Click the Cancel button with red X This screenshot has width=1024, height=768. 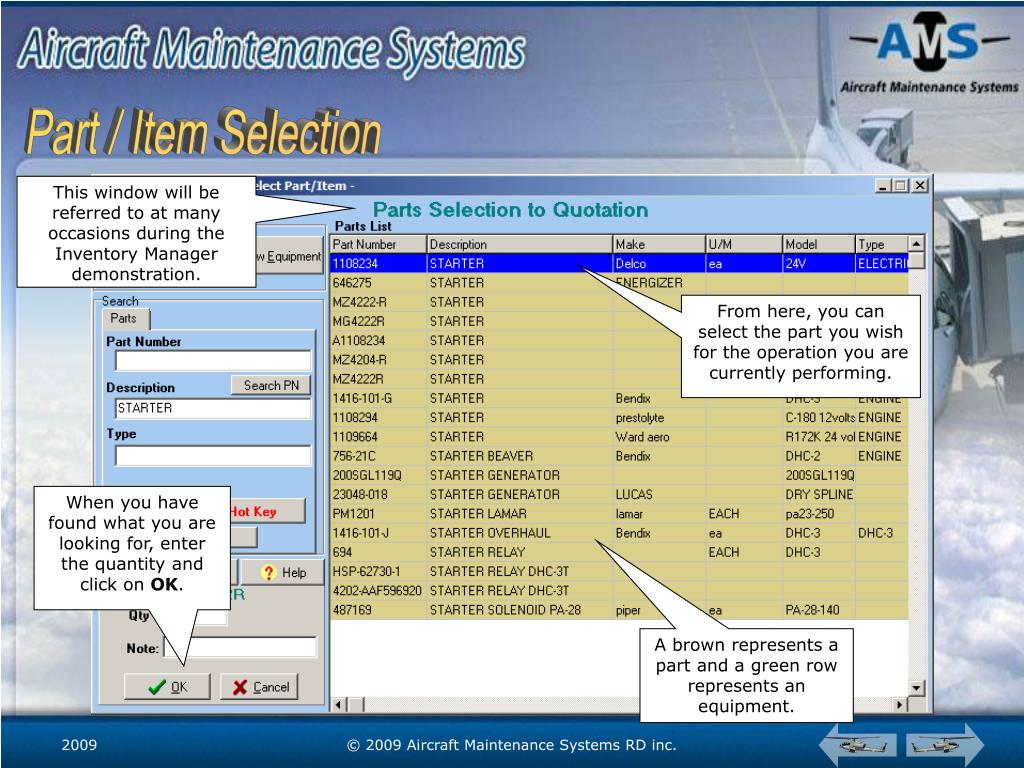click(259, 686)
